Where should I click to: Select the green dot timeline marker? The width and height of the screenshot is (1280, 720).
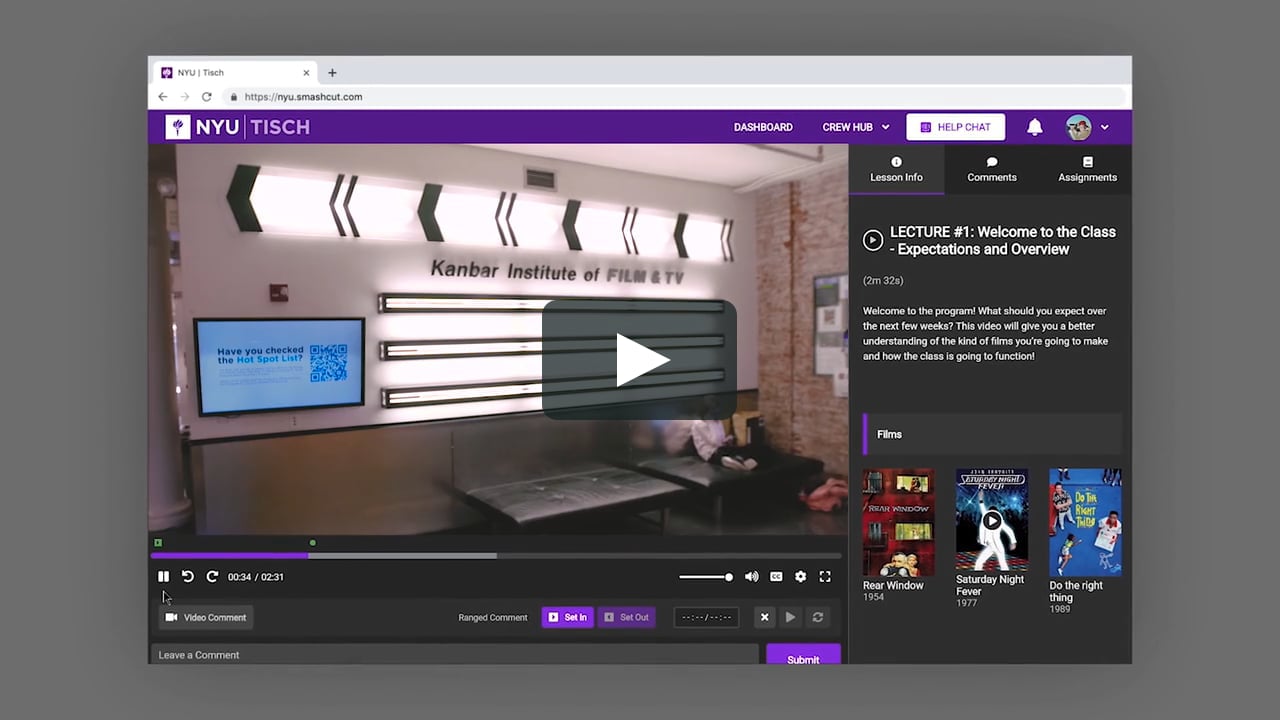[313, 543]
